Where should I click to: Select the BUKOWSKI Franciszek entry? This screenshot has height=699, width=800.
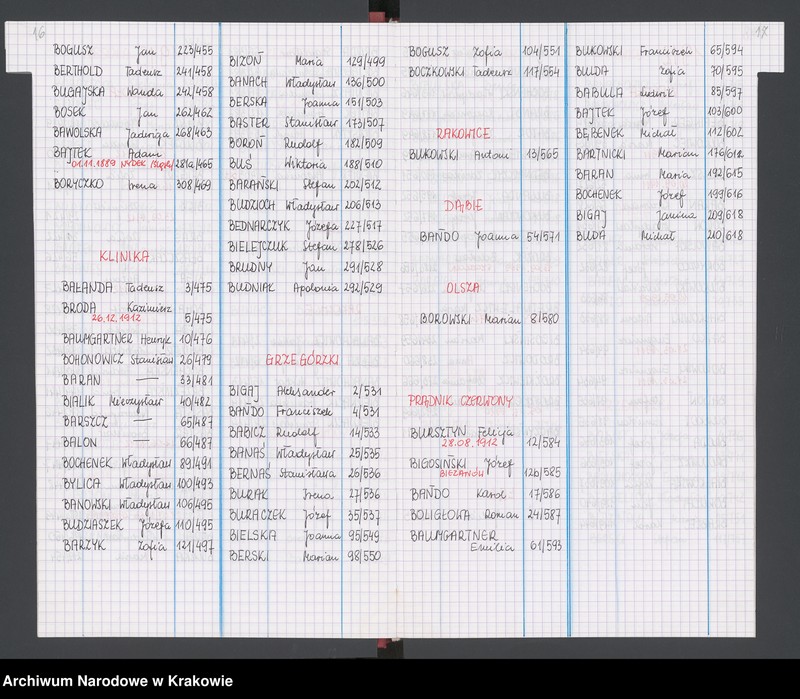coord(659,51)
